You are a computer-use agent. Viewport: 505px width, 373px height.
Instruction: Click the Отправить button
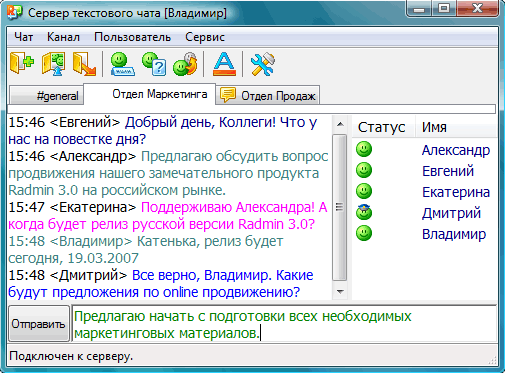38,324
